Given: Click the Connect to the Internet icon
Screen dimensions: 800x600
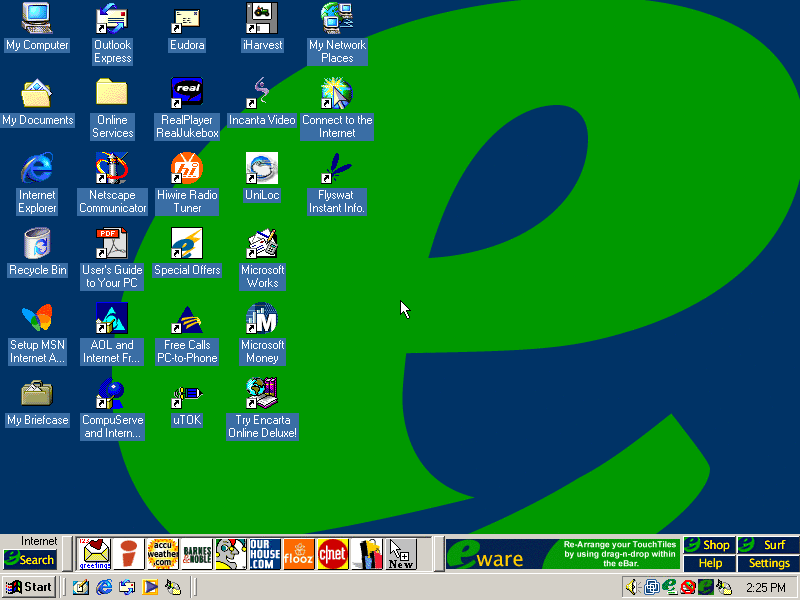Looking at the screenshot, I should point(337,94).
